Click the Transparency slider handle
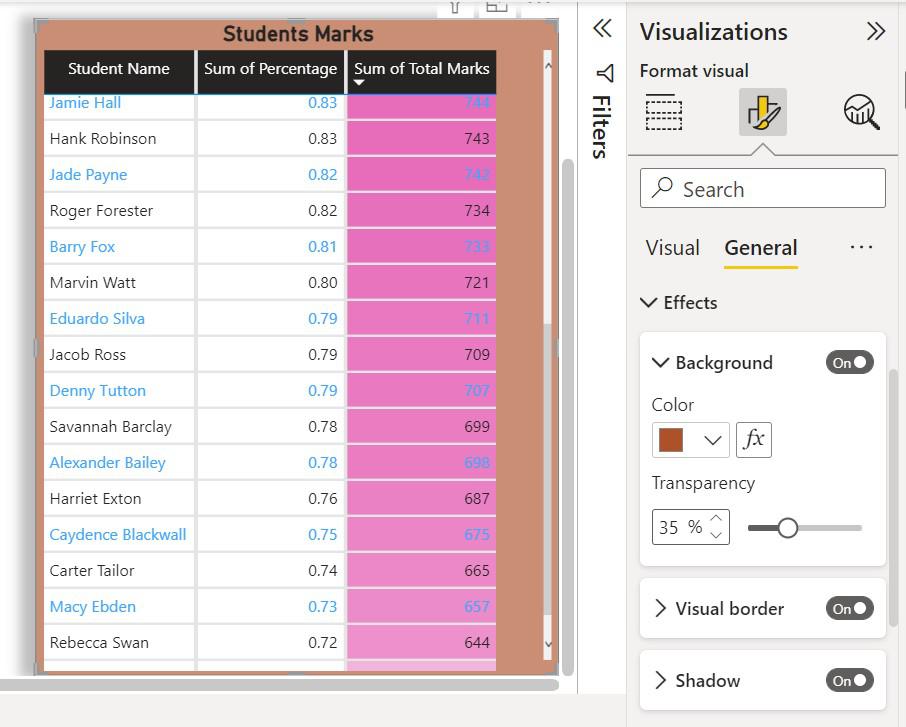The width and height of the screenshot is (906, 727). pos(787,528)
